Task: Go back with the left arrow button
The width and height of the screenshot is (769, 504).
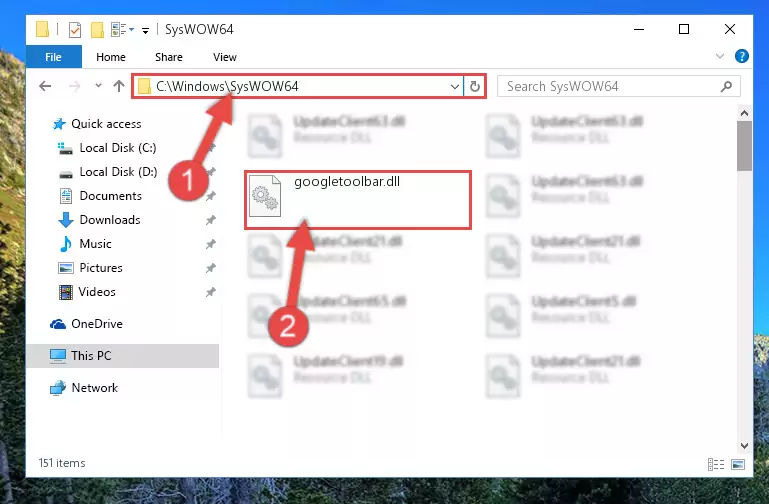Action: point(45,86)
